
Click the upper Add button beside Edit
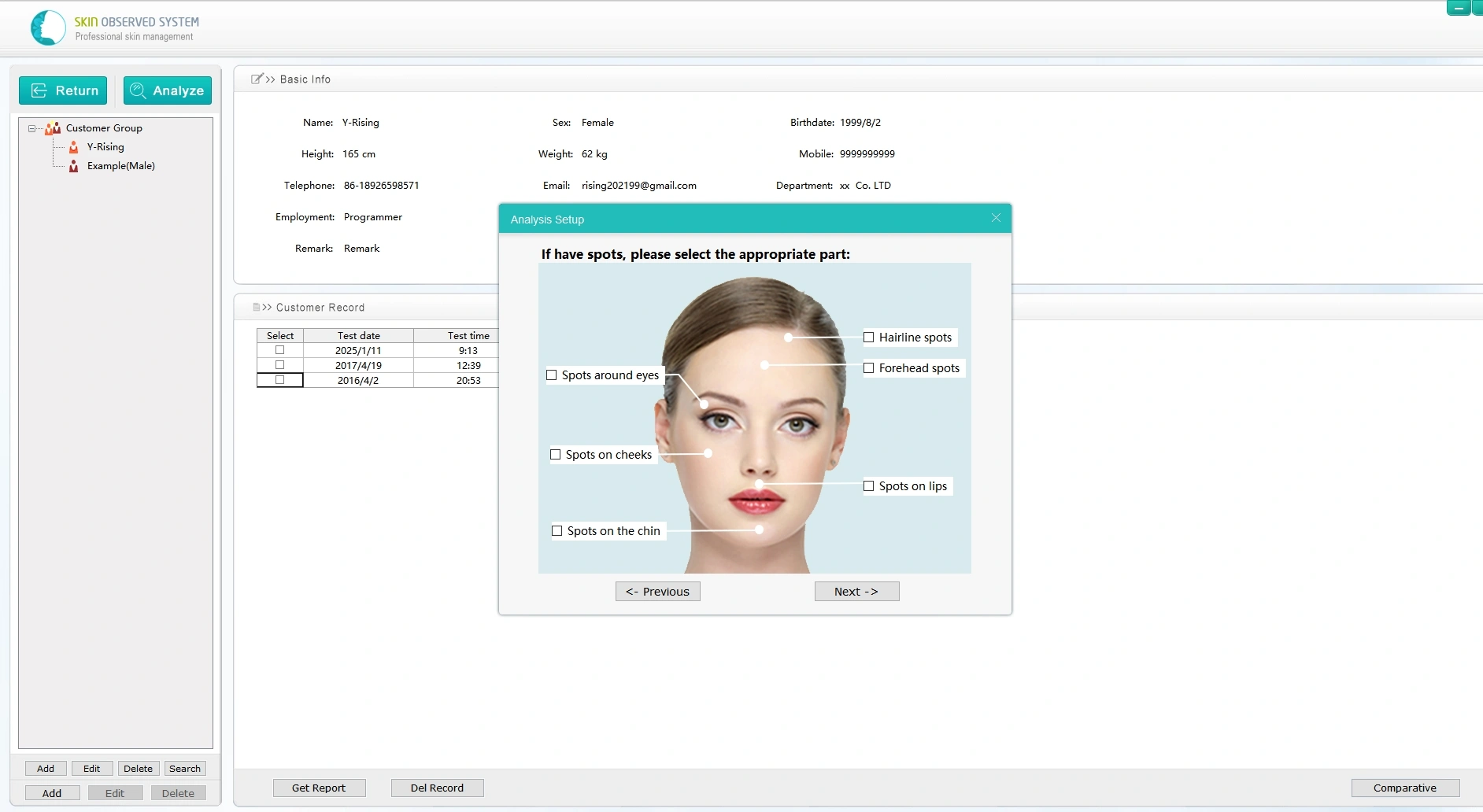point(46,769)
